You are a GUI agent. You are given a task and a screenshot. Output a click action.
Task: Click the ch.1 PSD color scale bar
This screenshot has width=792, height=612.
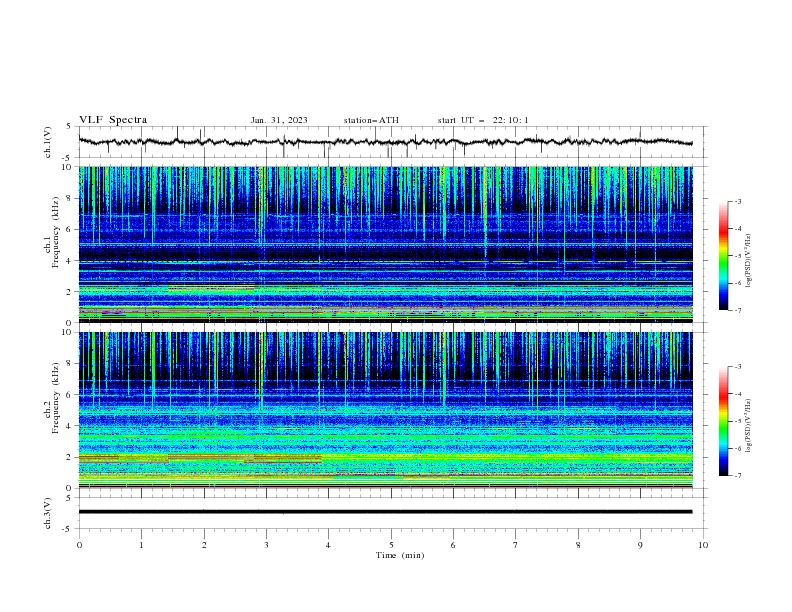coord(723,256)
